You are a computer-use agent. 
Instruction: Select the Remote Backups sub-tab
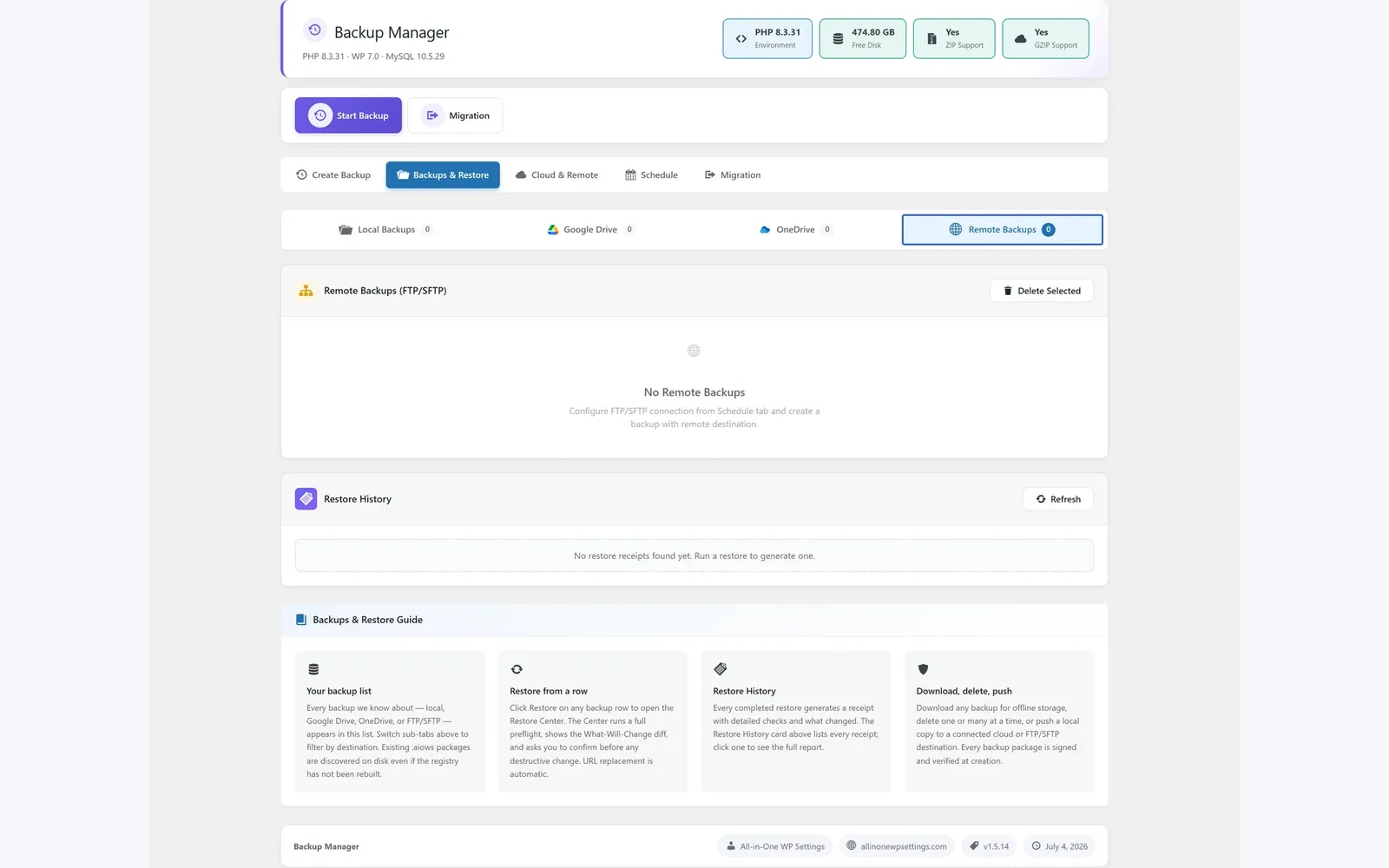click(x=1003, y=230)
